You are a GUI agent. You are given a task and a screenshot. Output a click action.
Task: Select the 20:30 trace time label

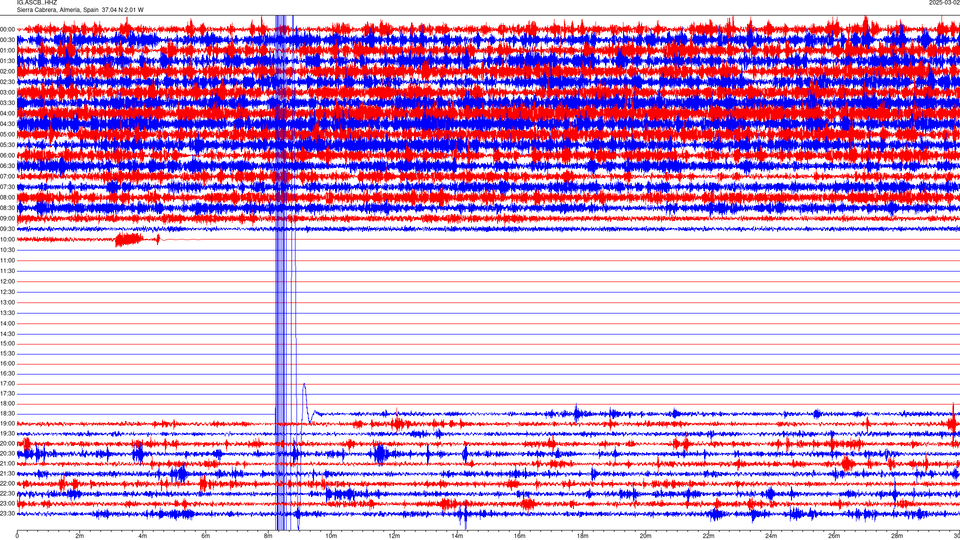click(x=7, y=454)
